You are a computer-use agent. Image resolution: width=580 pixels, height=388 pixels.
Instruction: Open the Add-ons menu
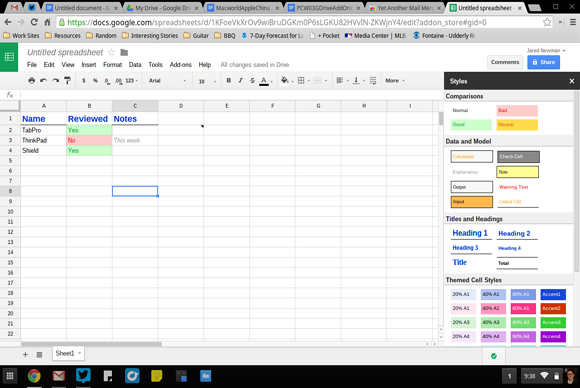181,65
